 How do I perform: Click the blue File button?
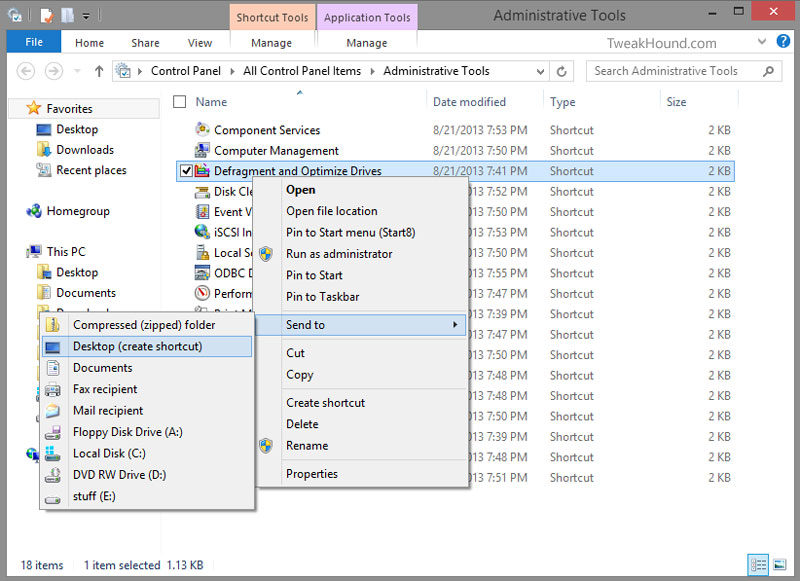[x=34, y=43]
